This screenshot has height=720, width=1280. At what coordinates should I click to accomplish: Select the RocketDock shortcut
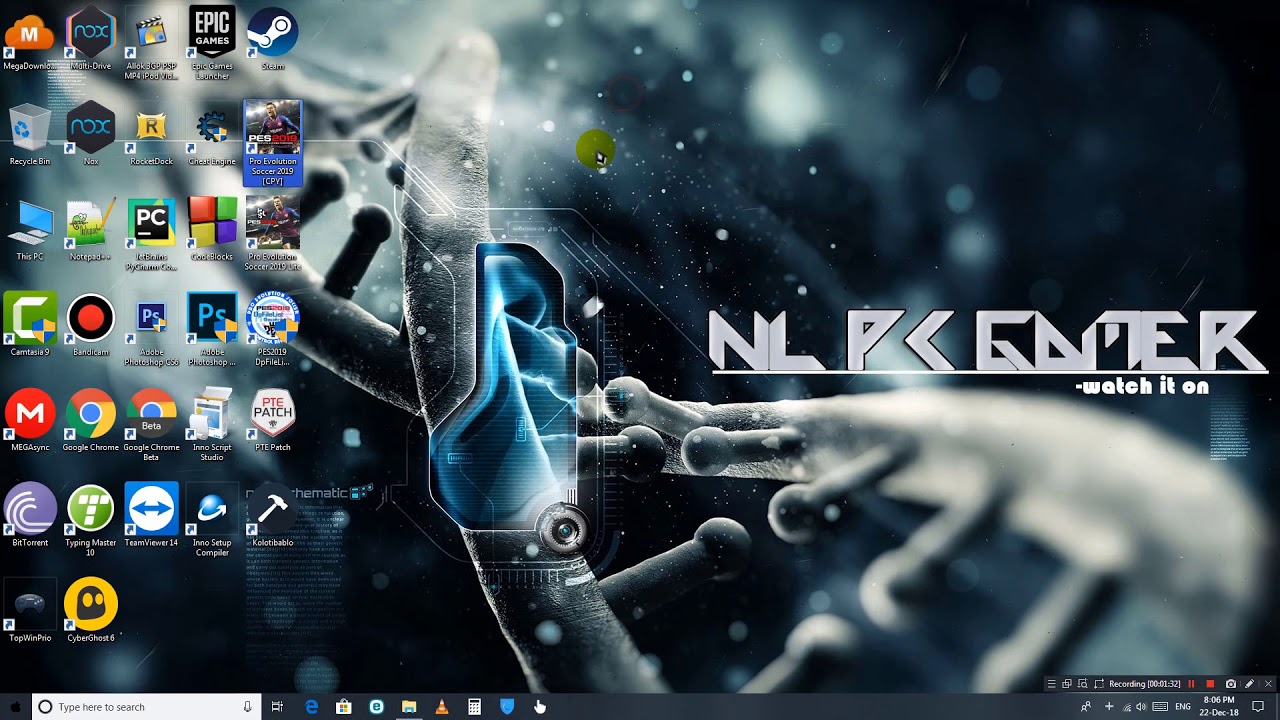[151, 135]
